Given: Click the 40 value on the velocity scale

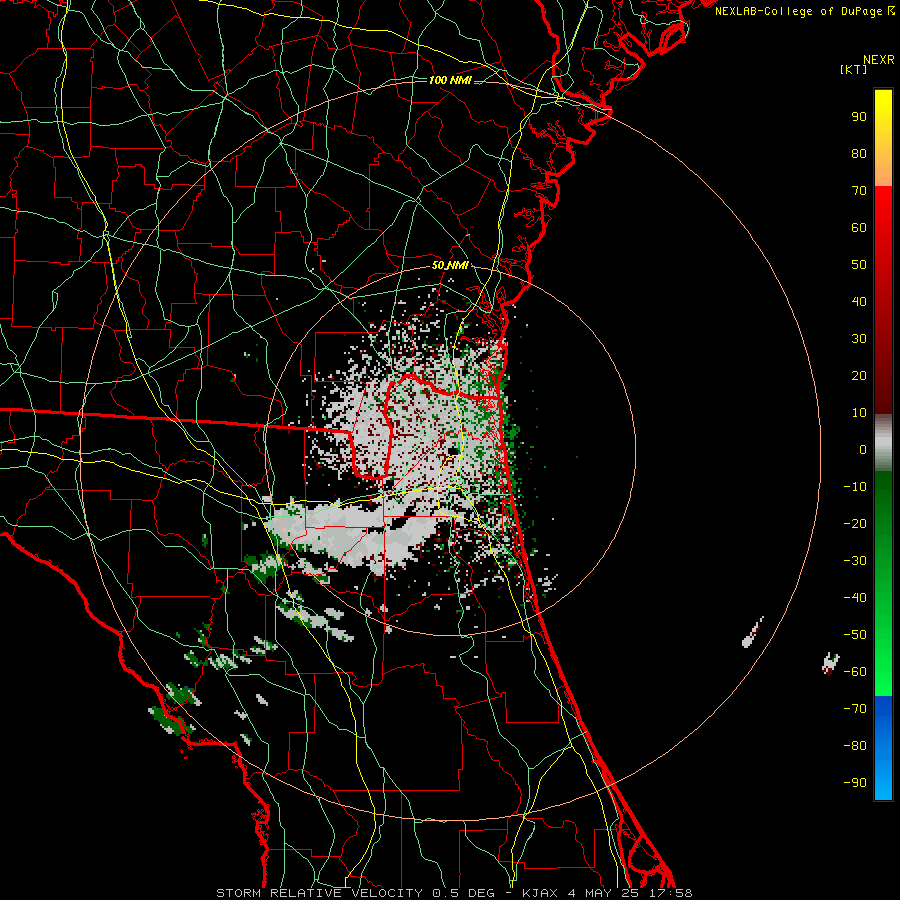Looking at the screenshot, I should [x=859, y=302].
